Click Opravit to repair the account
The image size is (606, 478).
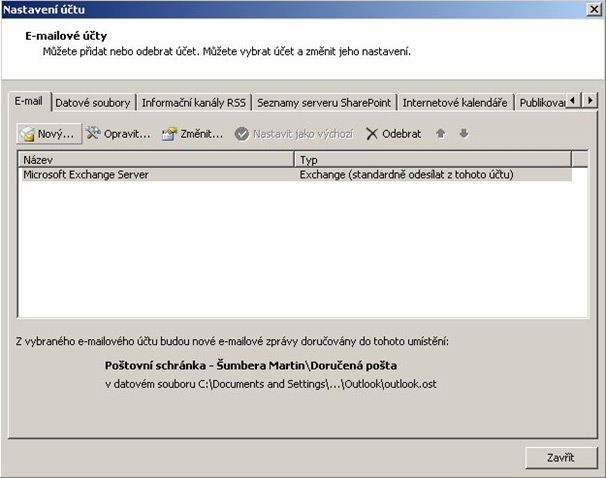[x=118, y=133]
